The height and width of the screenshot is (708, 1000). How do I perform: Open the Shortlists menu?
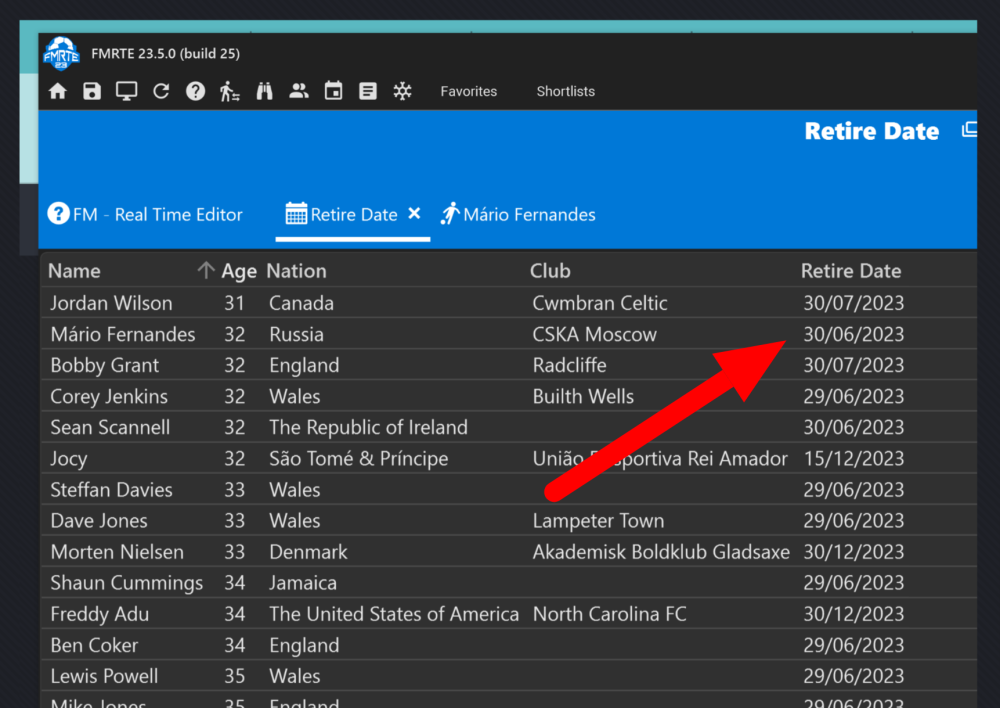coord(565,91)
